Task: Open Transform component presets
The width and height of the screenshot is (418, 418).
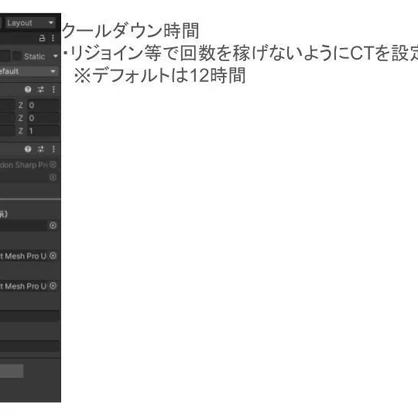Action: coord(41,89)
